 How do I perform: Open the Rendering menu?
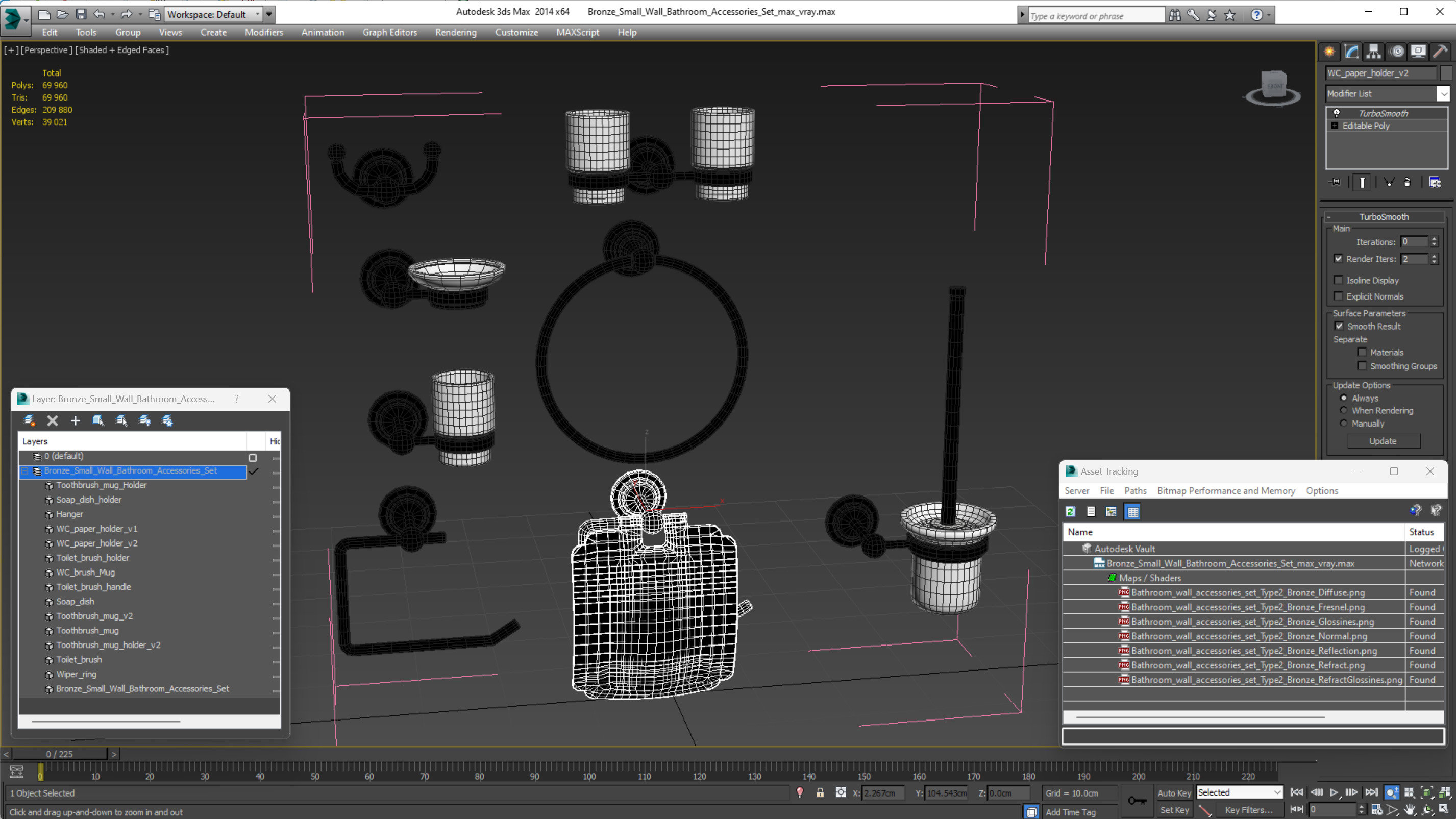456,32
